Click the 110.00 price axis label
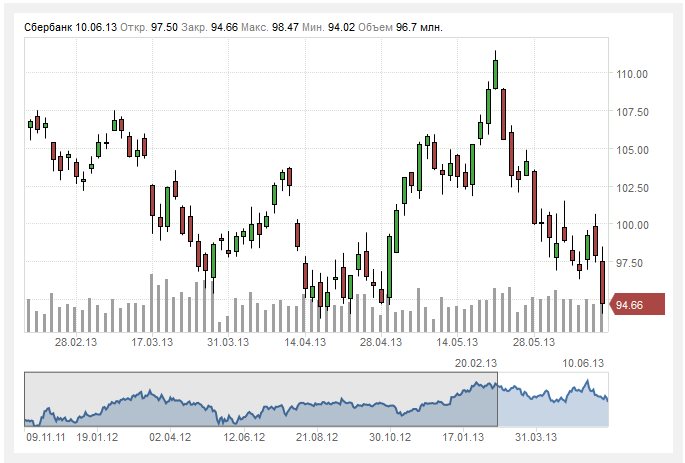Viewport: 685px width, 463px height. click(x=632, y=74)
